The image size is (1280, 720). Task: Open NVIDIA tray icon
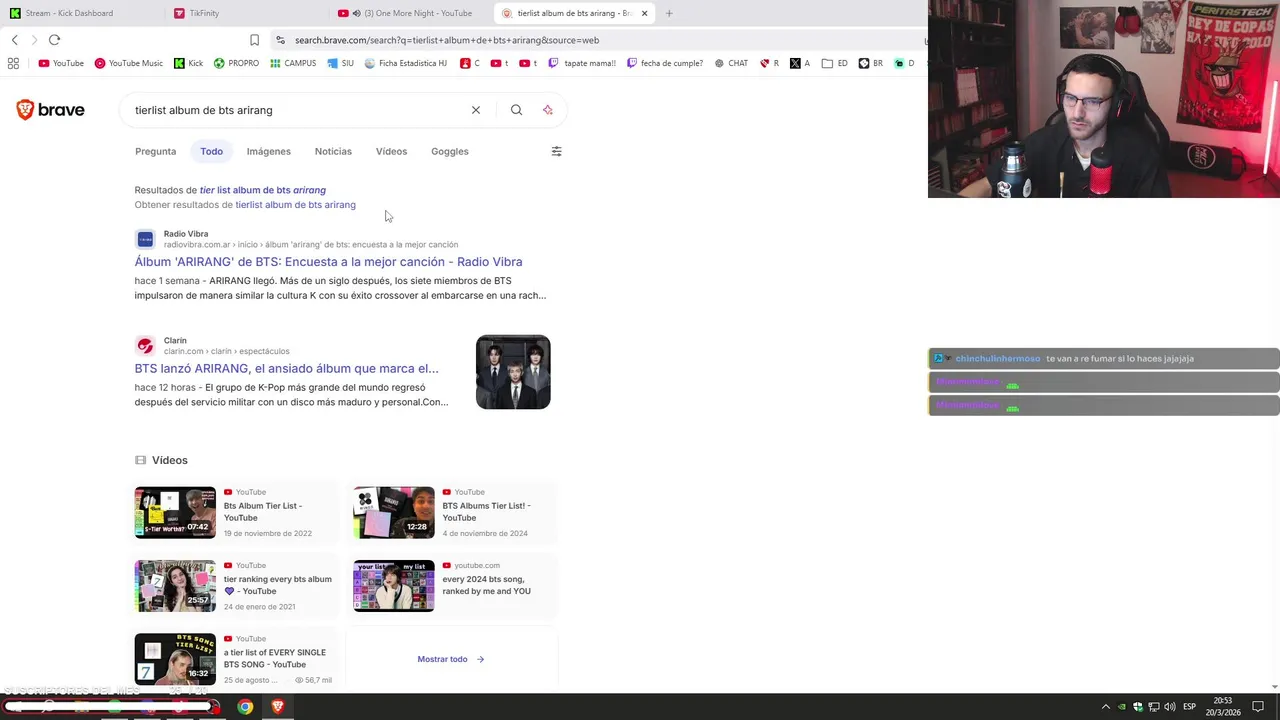(x=1122, y=707)
